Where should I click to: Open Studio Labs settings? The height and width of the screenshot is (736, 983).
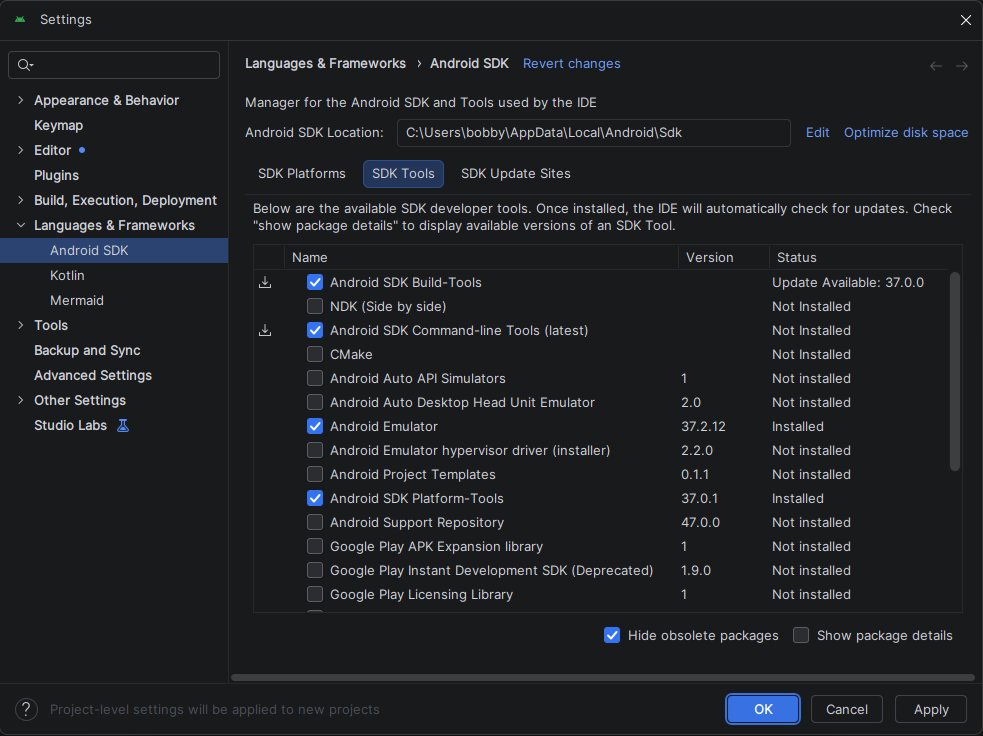(70, 425)
